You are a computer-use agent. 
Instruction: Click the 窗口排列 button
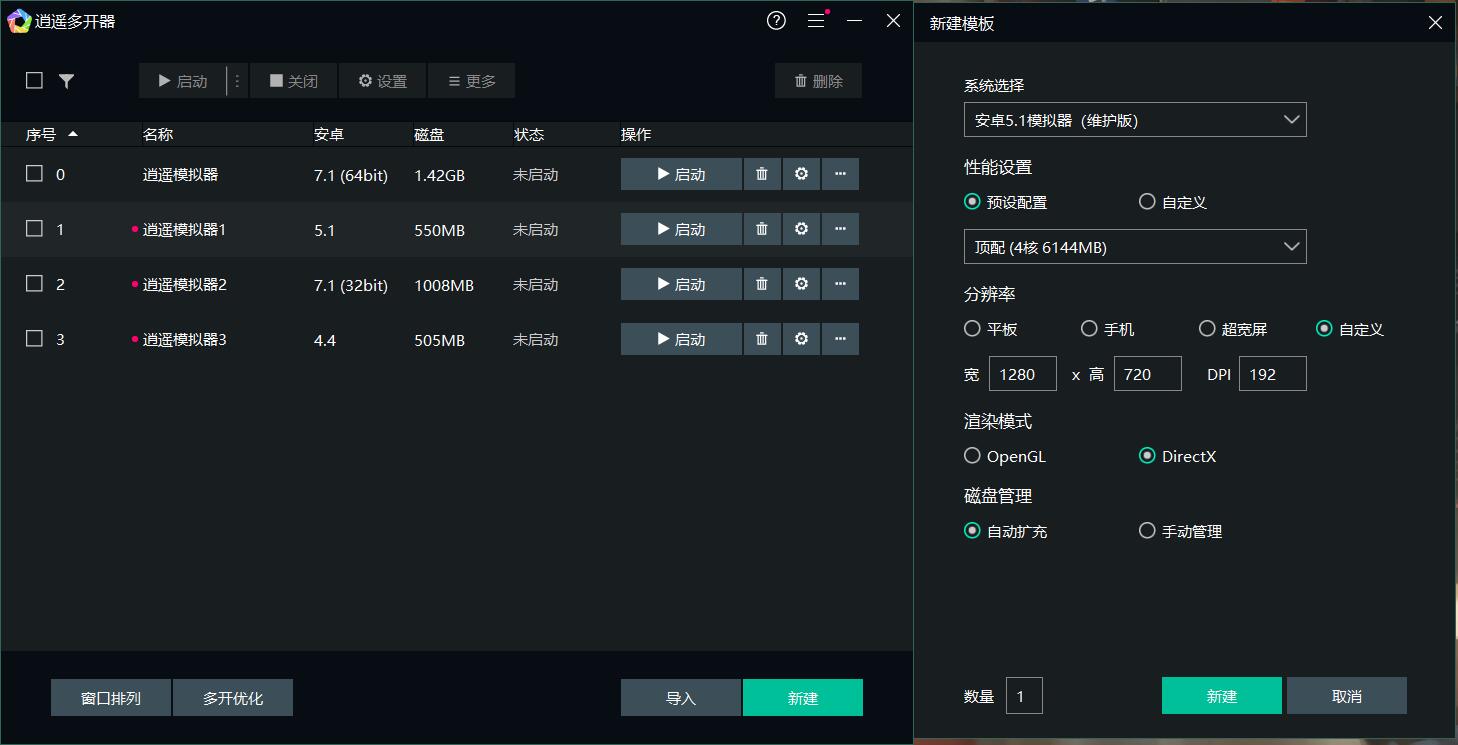[111, 698]
